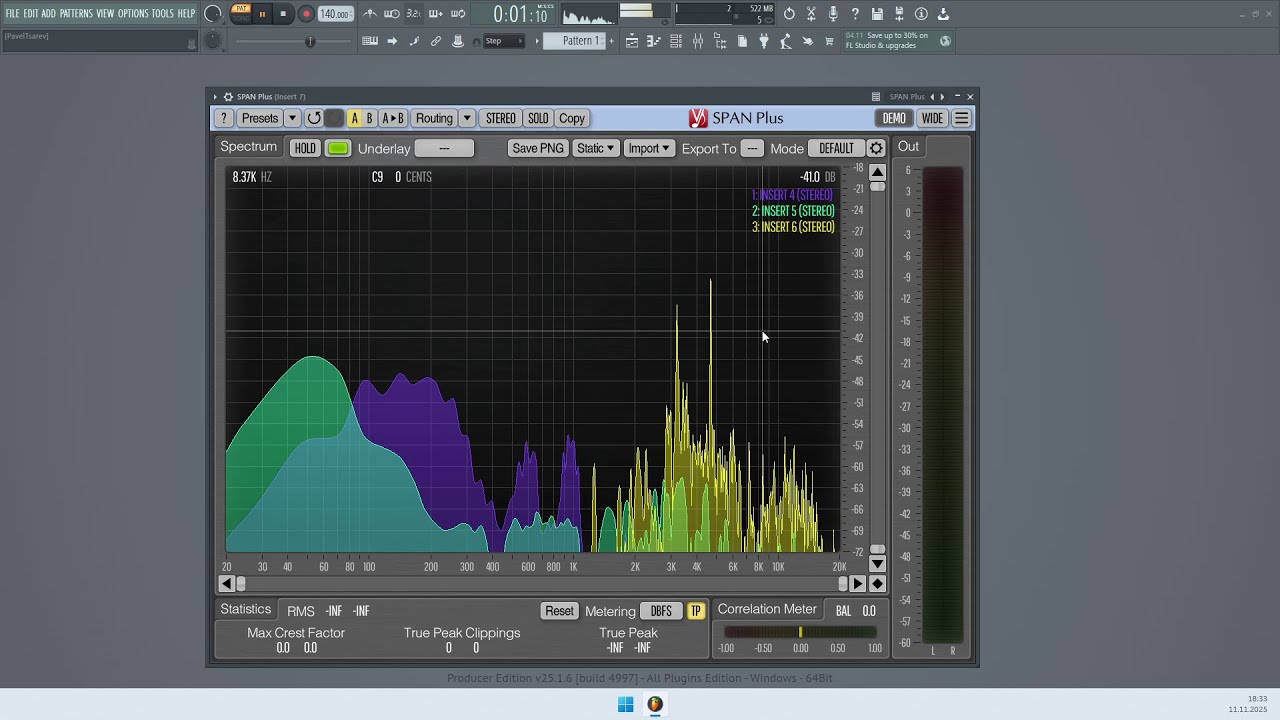Click the FL Studio help question mark
Viewport: 1280px width, 720px height.
855,14
